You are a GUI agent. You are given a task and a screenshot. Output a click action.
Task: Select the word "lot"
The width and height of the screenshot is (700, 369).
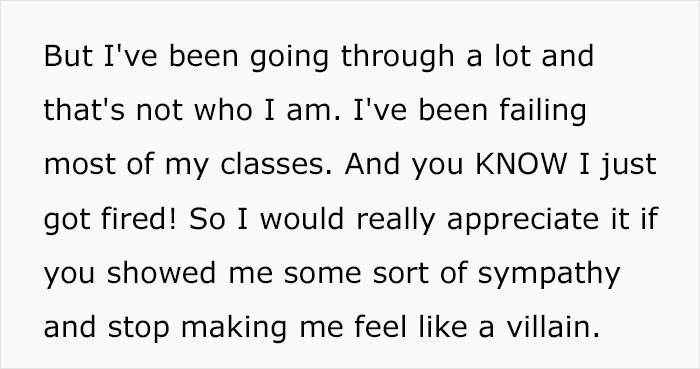click(513, 56)
